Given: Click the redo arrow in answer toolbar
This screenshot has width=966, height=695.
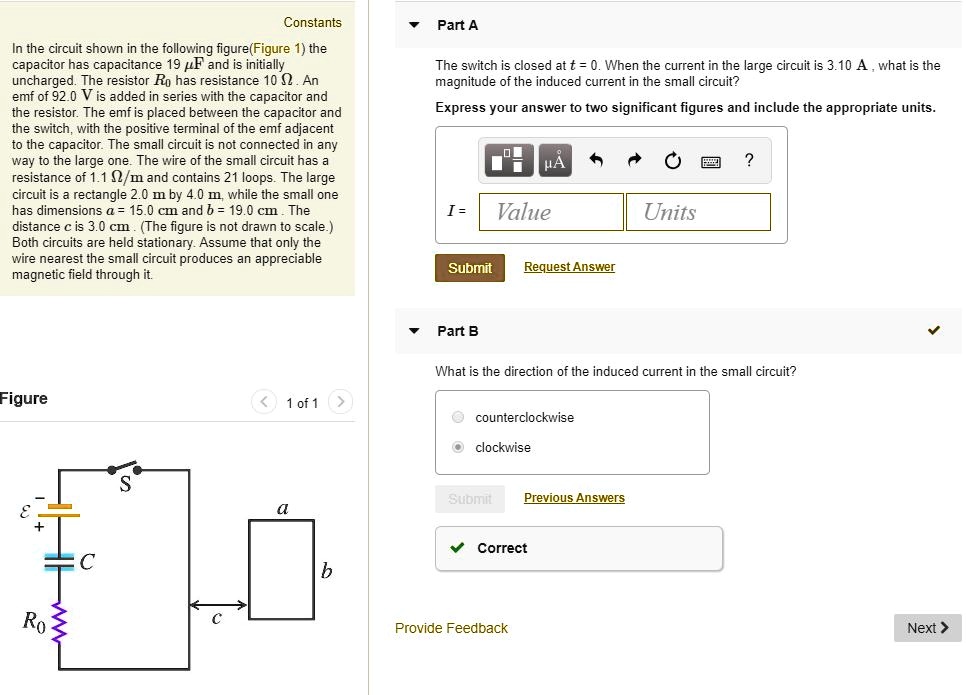Looking at the screenshot, I should pos(634,160).
